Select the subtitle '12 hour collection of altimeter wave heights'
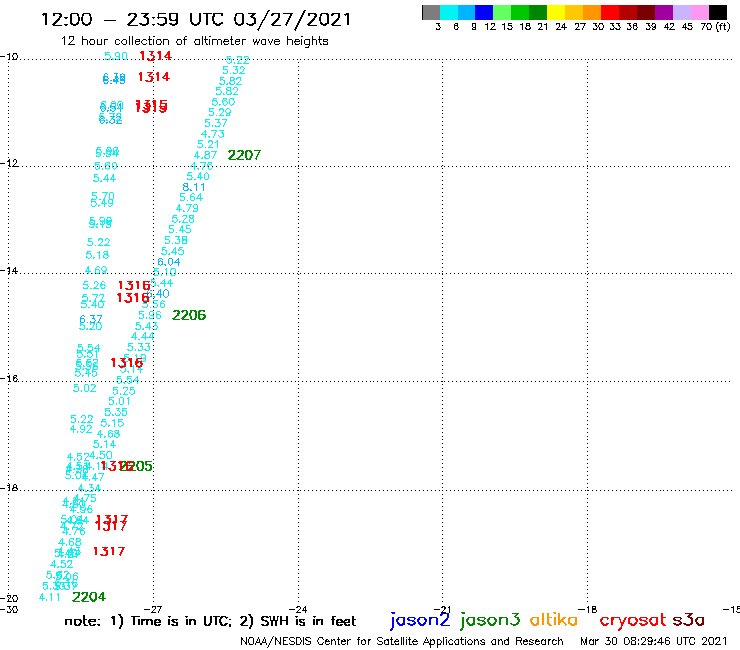The height and width of the screenshot is (650, 740). (x=194, y=41)
